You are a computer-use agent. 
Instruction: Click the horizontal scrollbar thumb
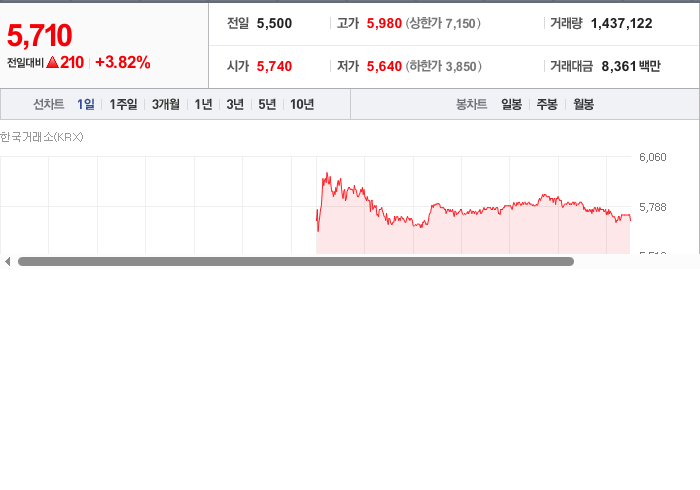(x=296, y=262)
